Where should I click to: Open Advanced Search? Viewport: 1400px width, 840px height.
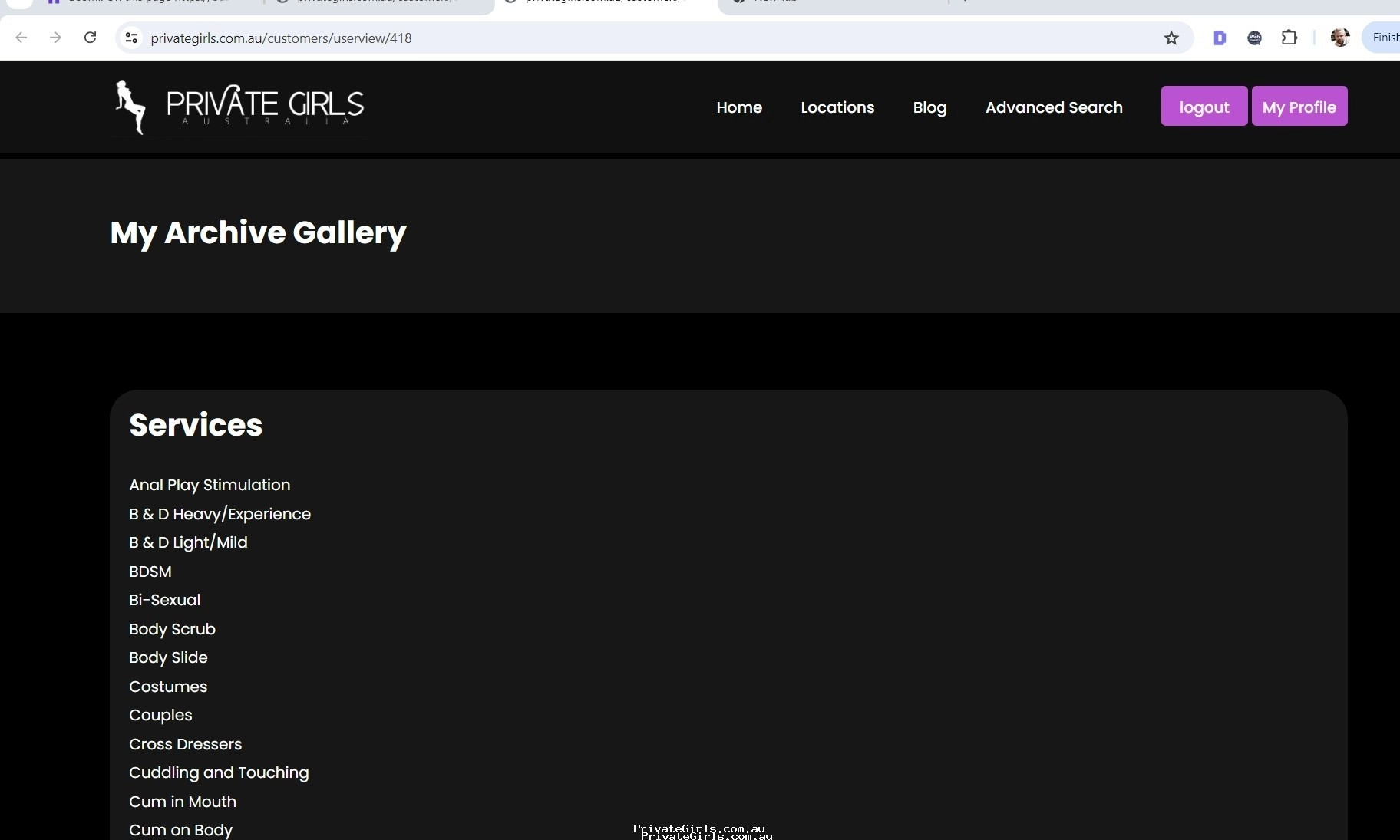(1054, 107)
